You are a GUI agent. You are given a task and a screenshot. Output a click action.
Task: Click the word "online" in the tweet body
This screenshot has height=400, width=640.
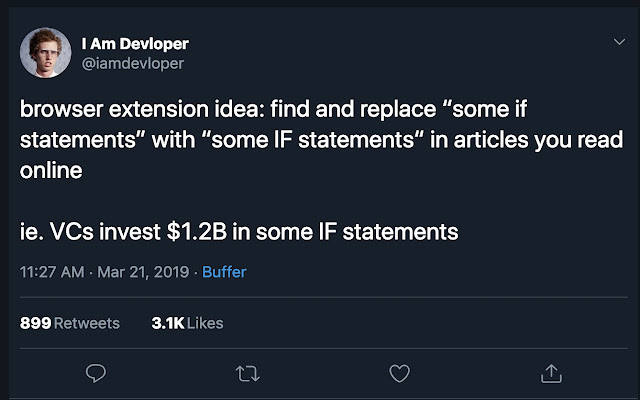click(x=50, y=171)
